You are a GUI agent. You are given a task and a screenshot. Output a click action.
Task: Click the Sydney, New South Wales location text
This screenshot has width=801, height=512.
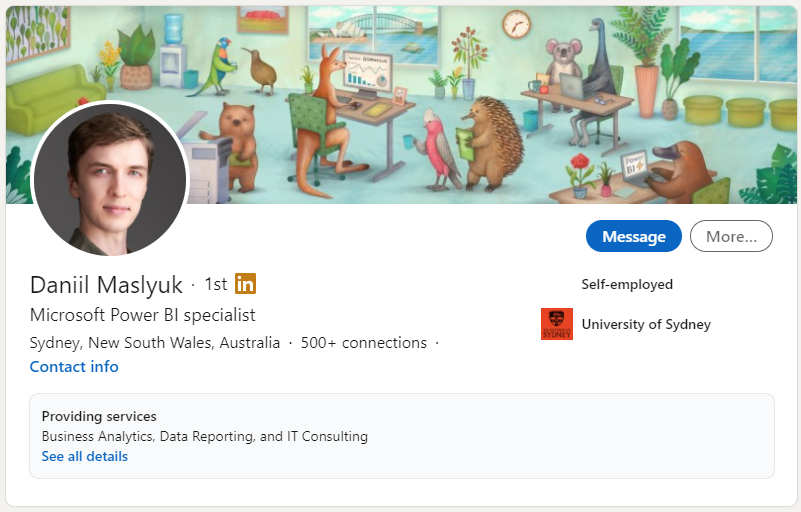[155, 343]
